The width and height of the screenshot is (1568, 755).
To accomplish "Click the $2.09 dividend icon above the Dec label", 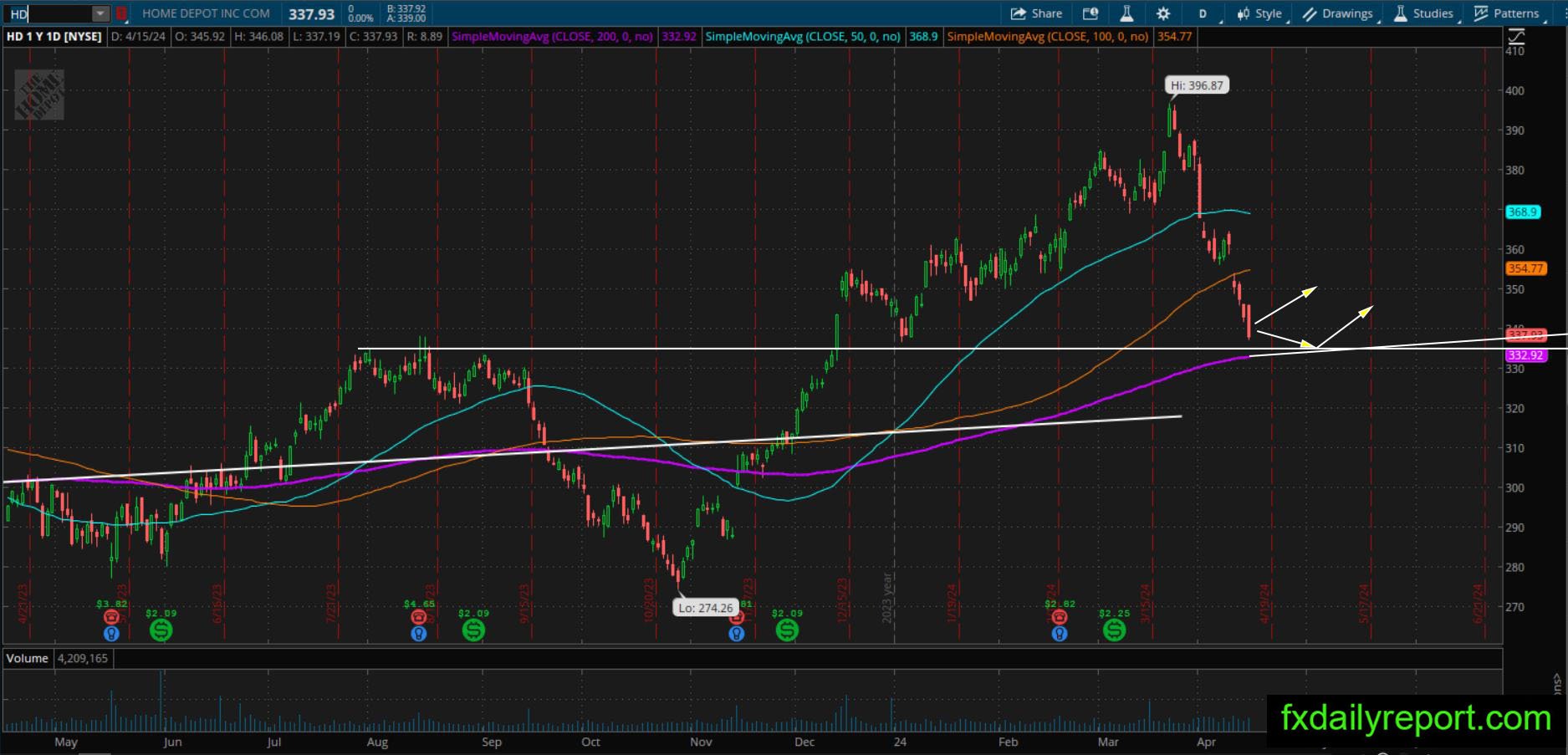I will click(x=787, y=630).
